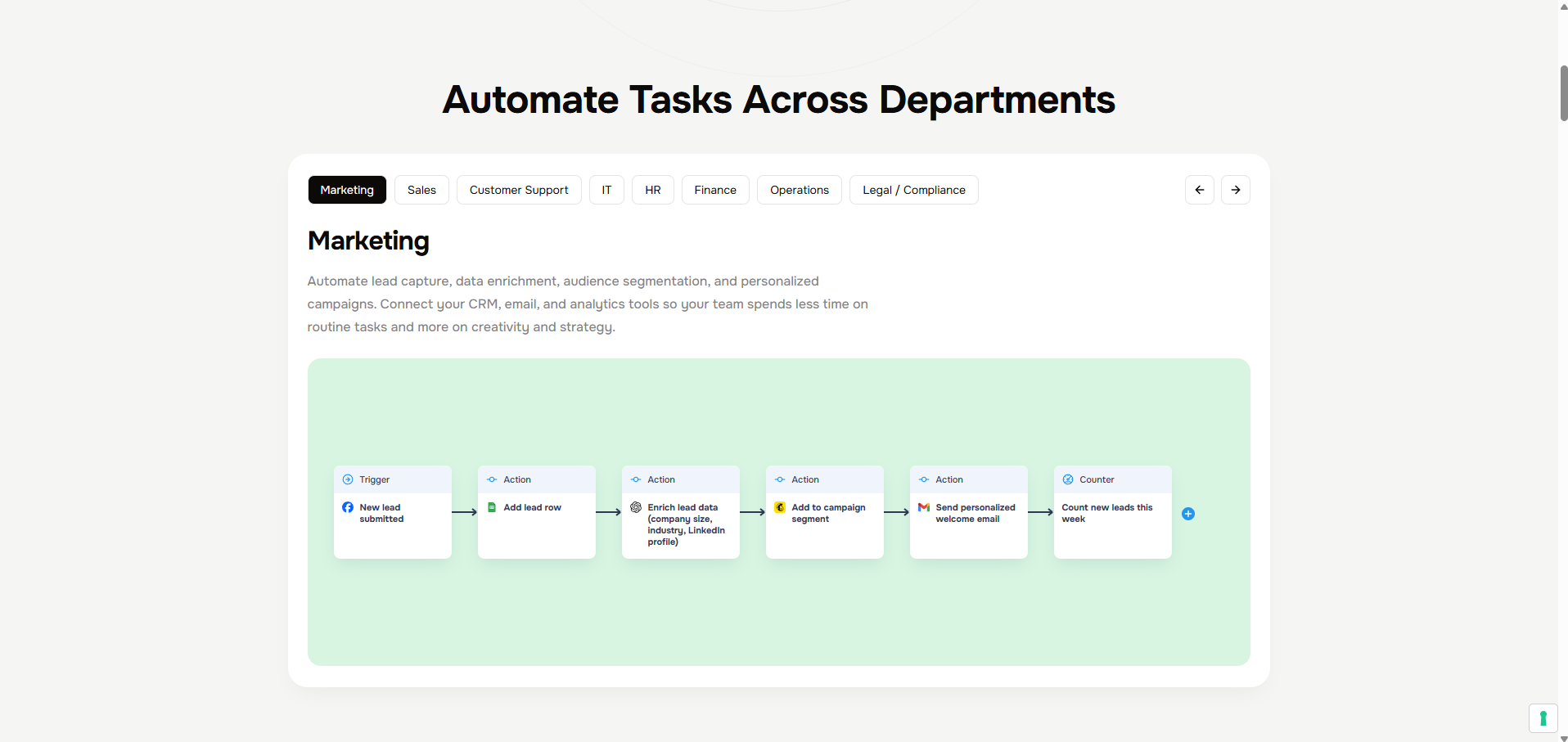Click the green accessibility widget icon
The height and width of the screenshot is (742, 1568).
tap(1543, 718)
